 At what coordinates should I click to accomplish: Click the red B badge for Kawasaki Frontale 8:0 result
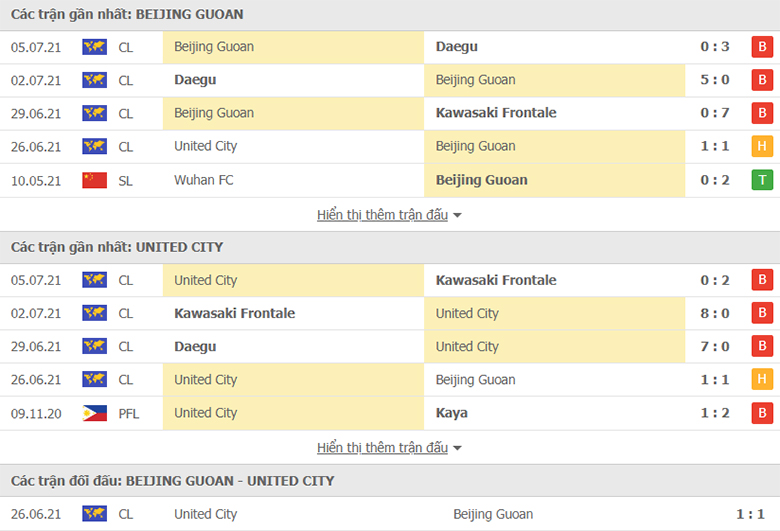click(x=762, y=313)
